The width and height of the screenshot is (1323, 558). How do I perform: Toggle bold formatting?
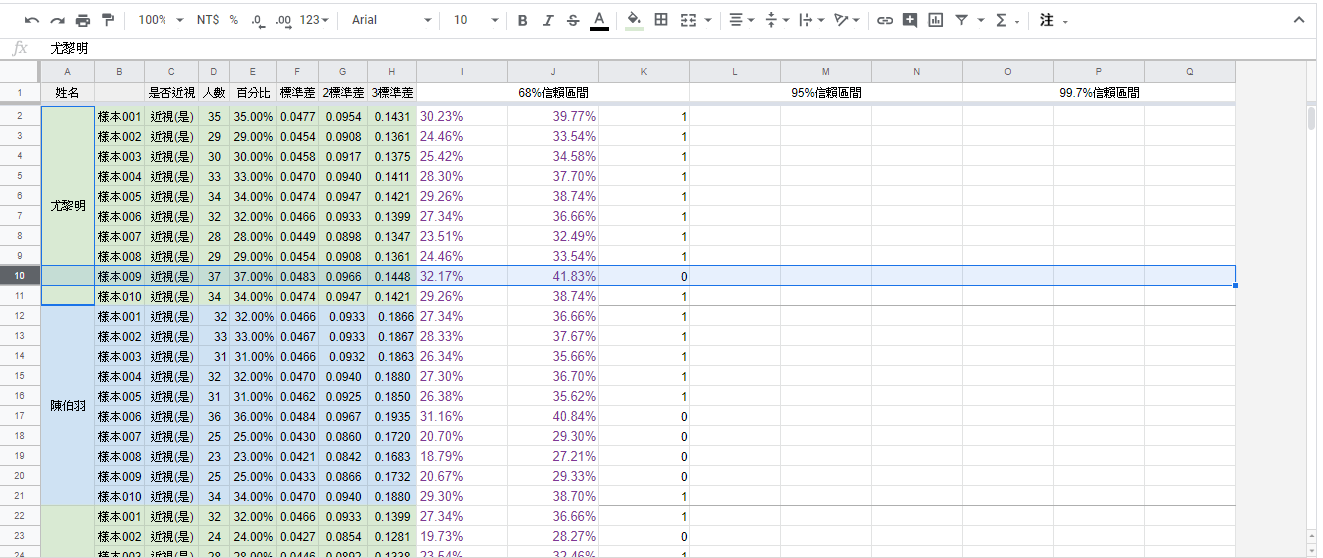point(522,20)
